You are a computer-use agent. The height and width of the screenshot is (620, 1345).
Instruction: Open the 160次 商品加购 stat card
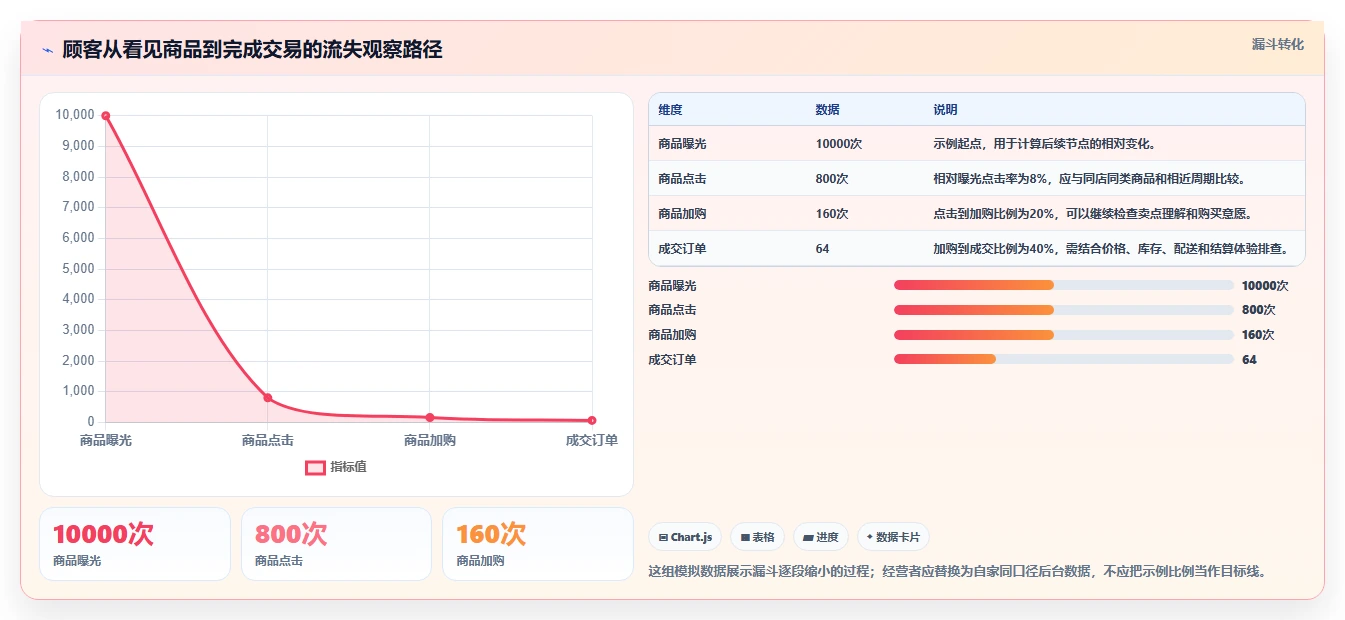(537, 544)
